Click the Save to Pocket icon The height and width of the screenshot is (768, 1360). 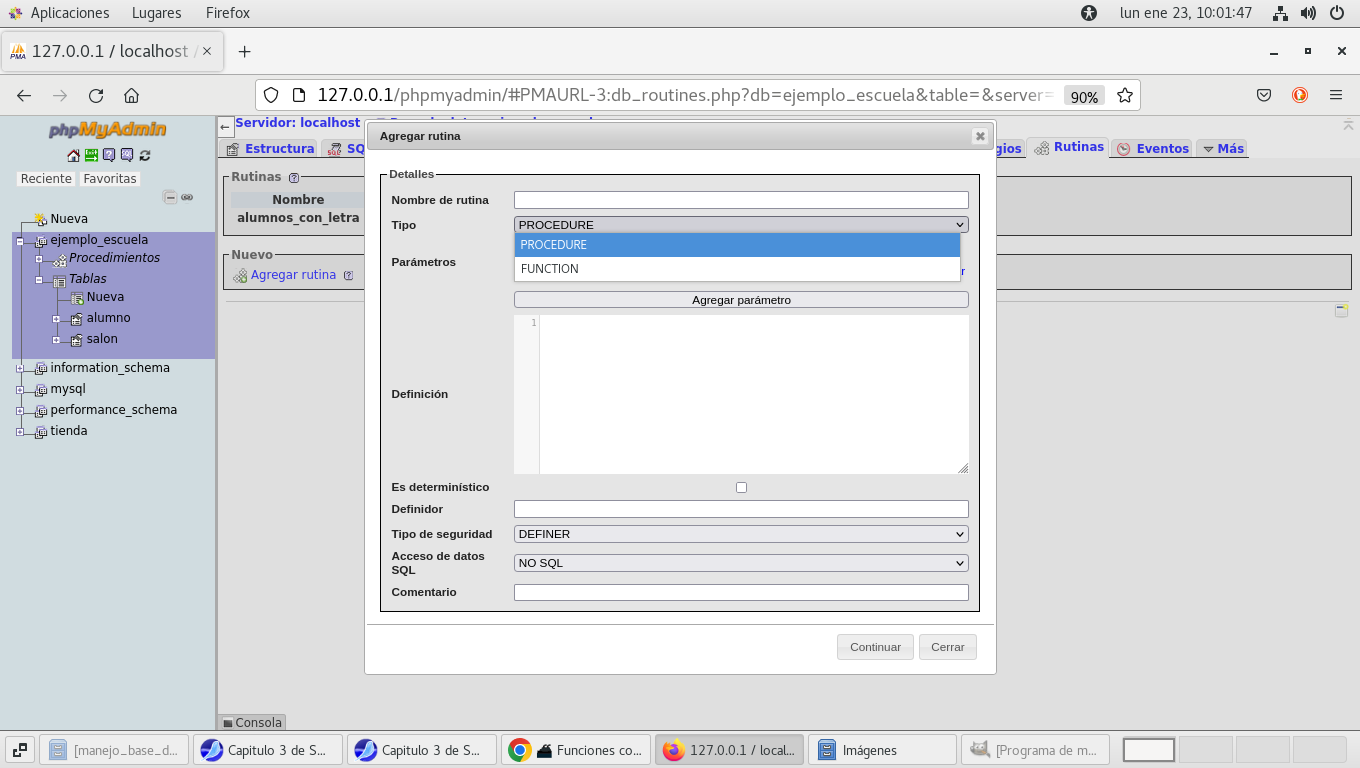[x=1264, y=95]
